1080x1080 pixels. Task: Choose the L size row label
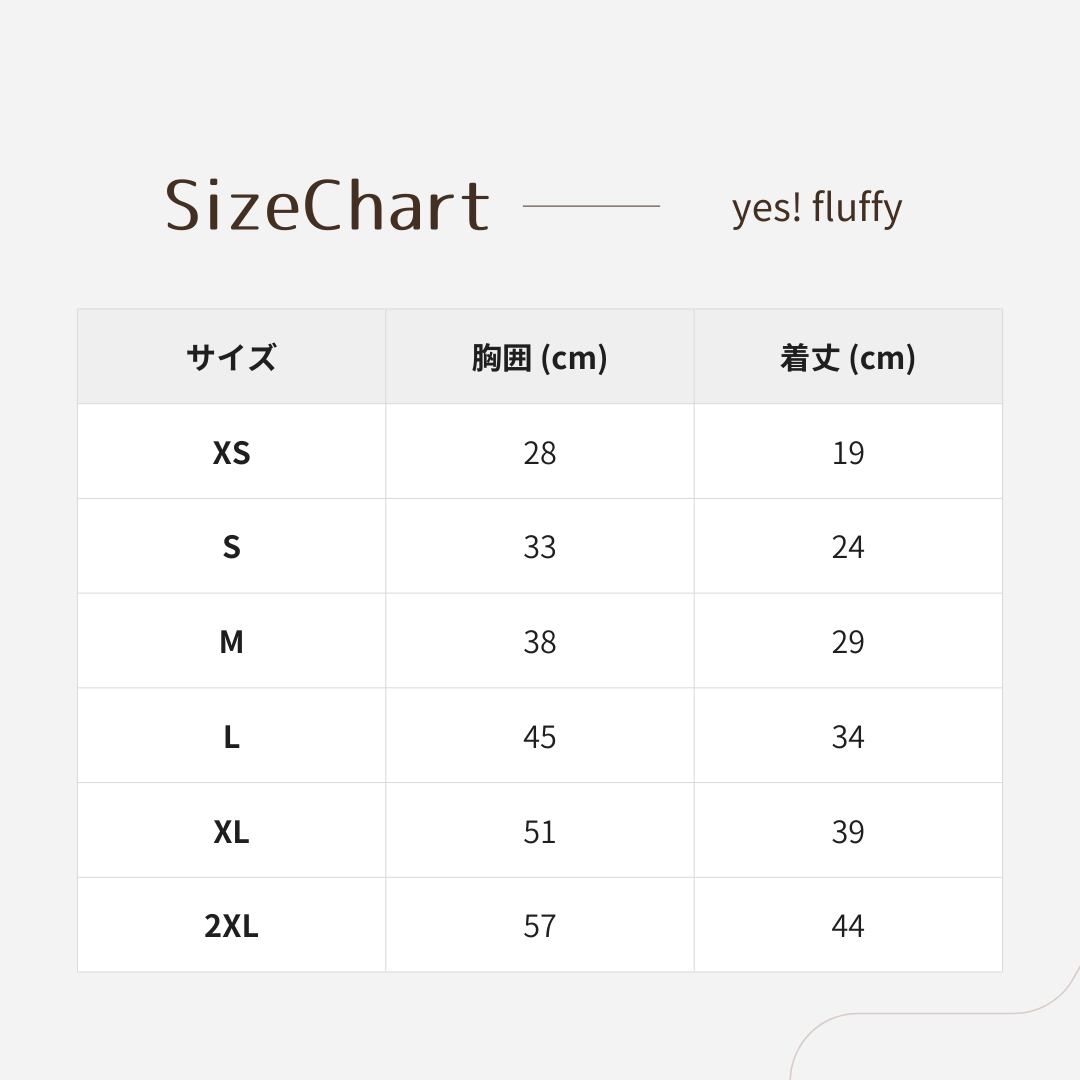(231, 737)
